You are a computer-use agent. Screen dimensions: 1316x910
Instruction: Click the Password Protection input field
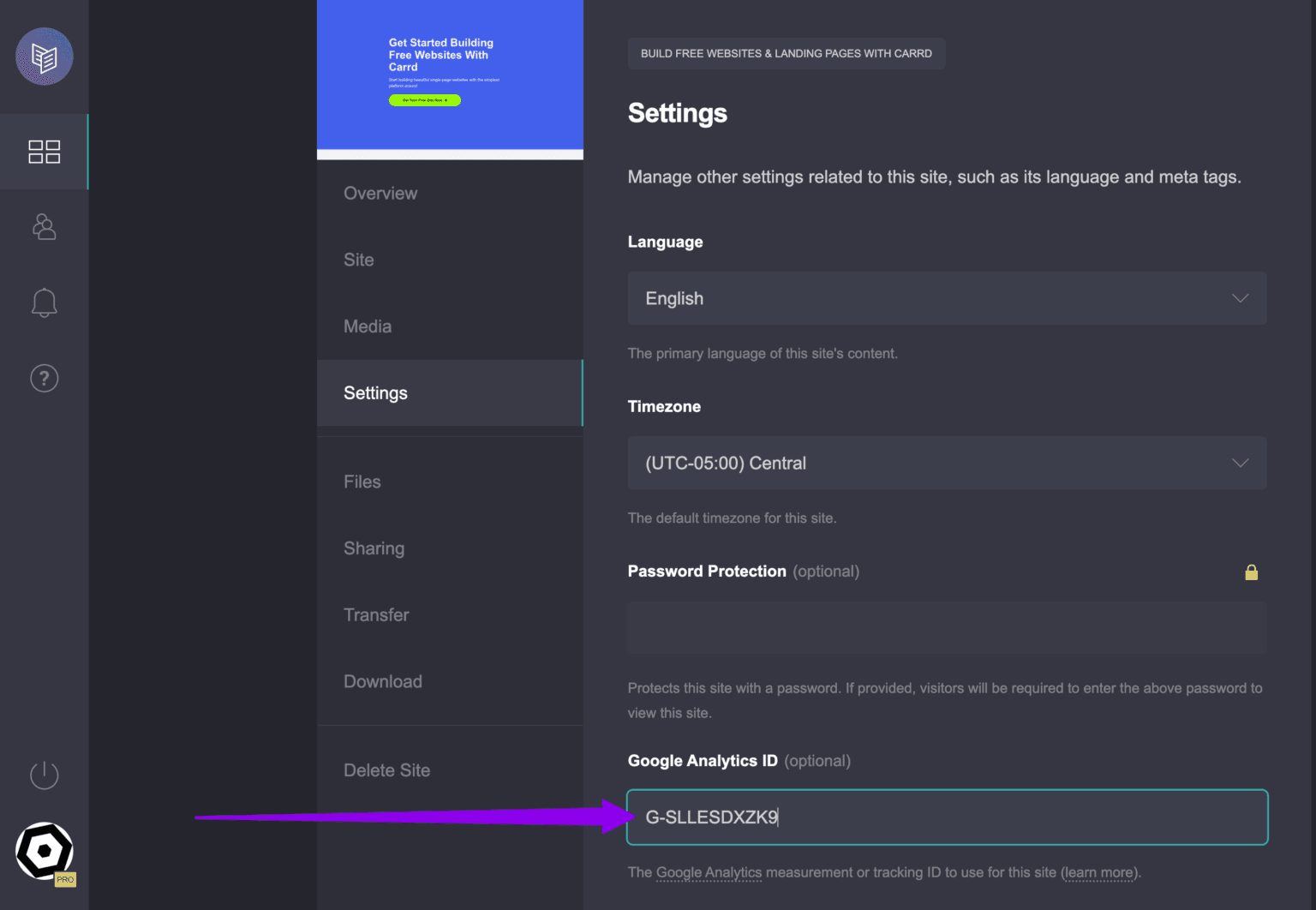coord(947,627)
